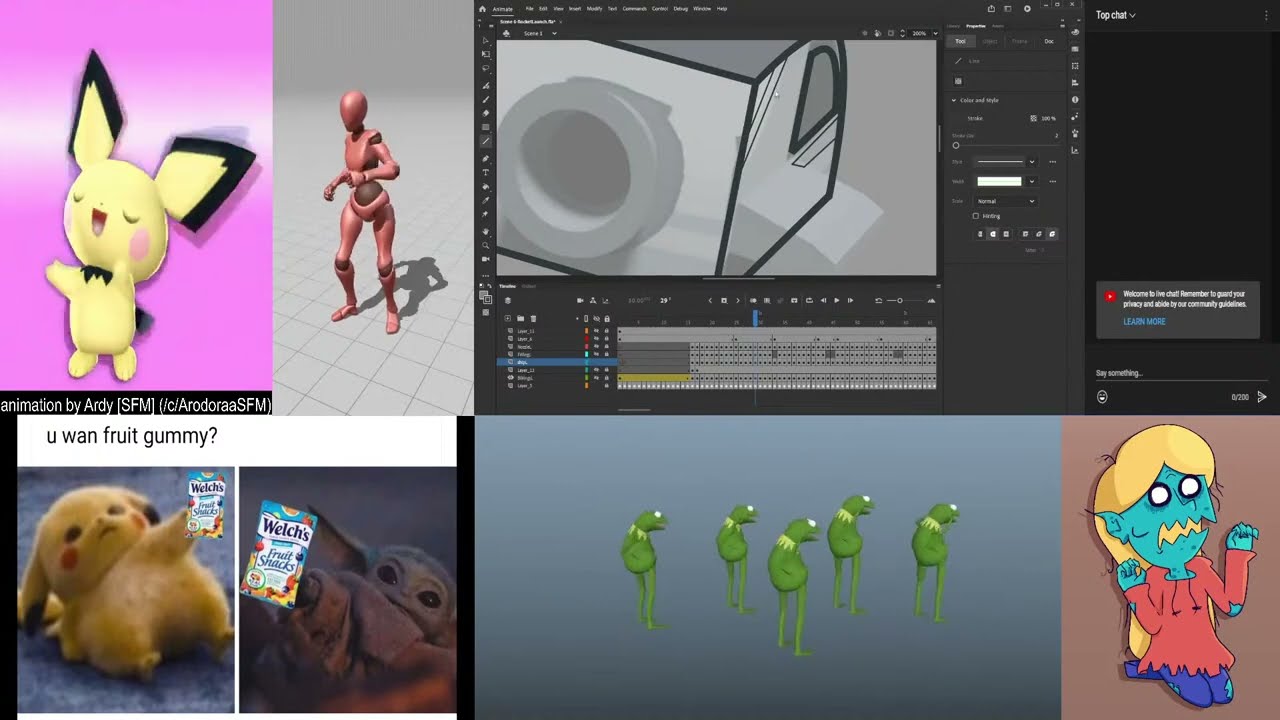
Task: Toggle object drawing mode icon in properties
Action: coord(958,81)
